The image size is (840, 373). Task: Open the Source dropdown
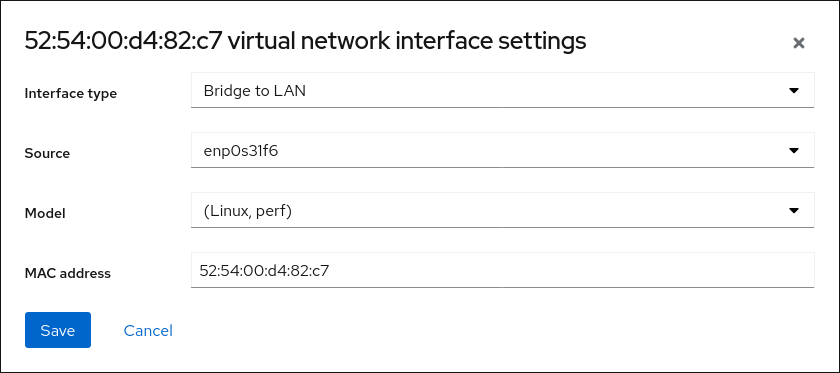[x=502, y=150]
